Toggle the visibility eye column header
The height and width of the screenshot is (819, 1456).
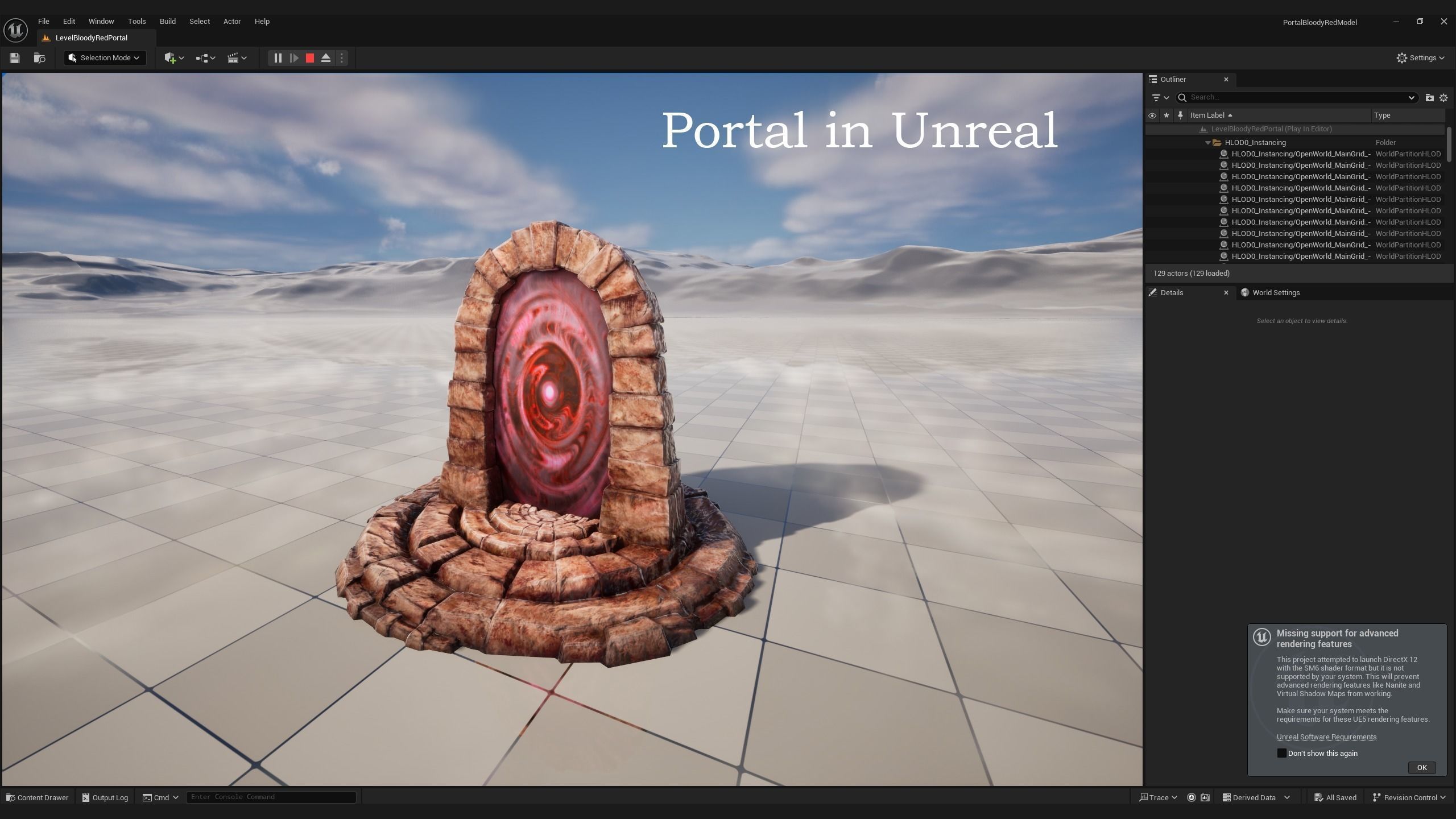[x=1152, y=115]
